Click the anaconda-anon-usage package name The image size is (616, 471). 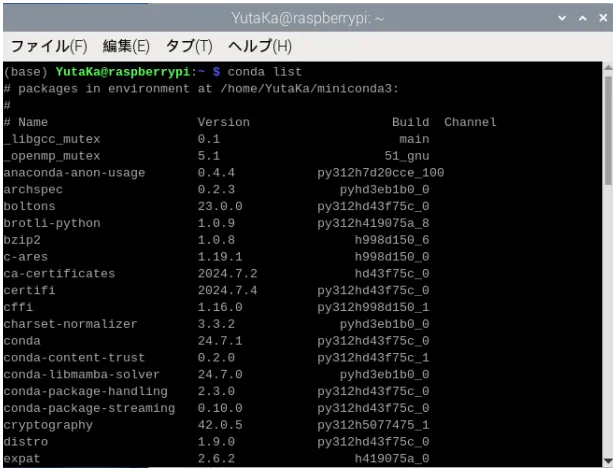pos(74,173)
